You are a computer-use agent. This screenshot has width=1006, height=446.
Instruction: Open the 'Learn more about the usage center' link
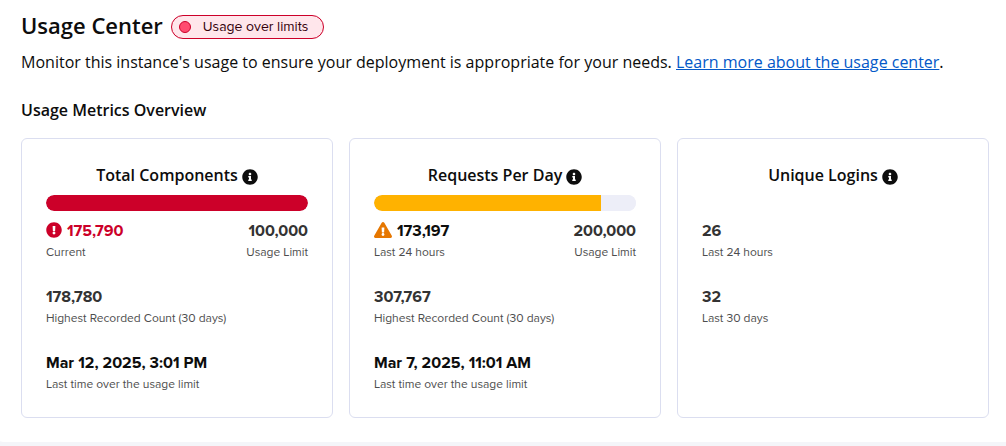(x=807, y=62)
